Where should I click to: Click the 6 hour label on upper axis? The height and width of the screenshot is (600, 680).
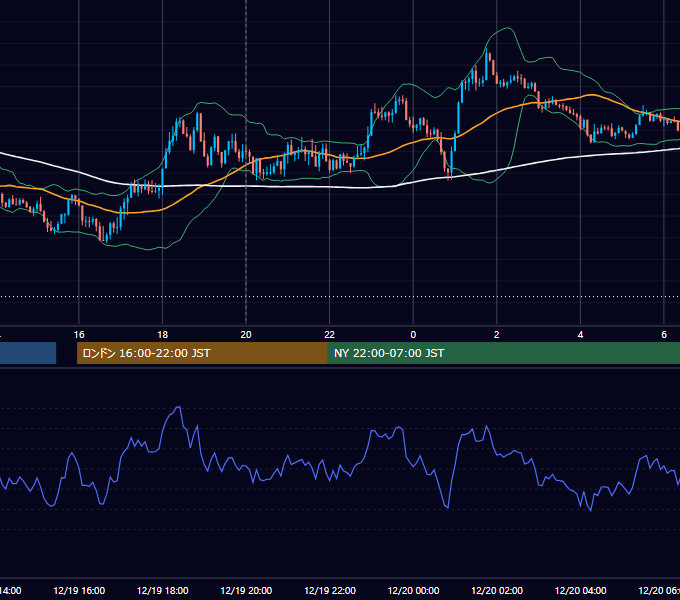664,335
